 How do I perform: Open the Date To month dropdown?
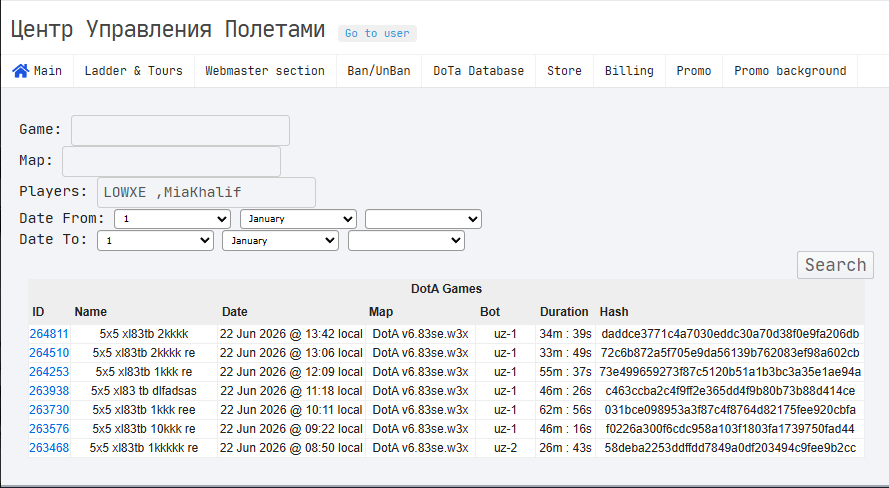click(x=281, y=241)
